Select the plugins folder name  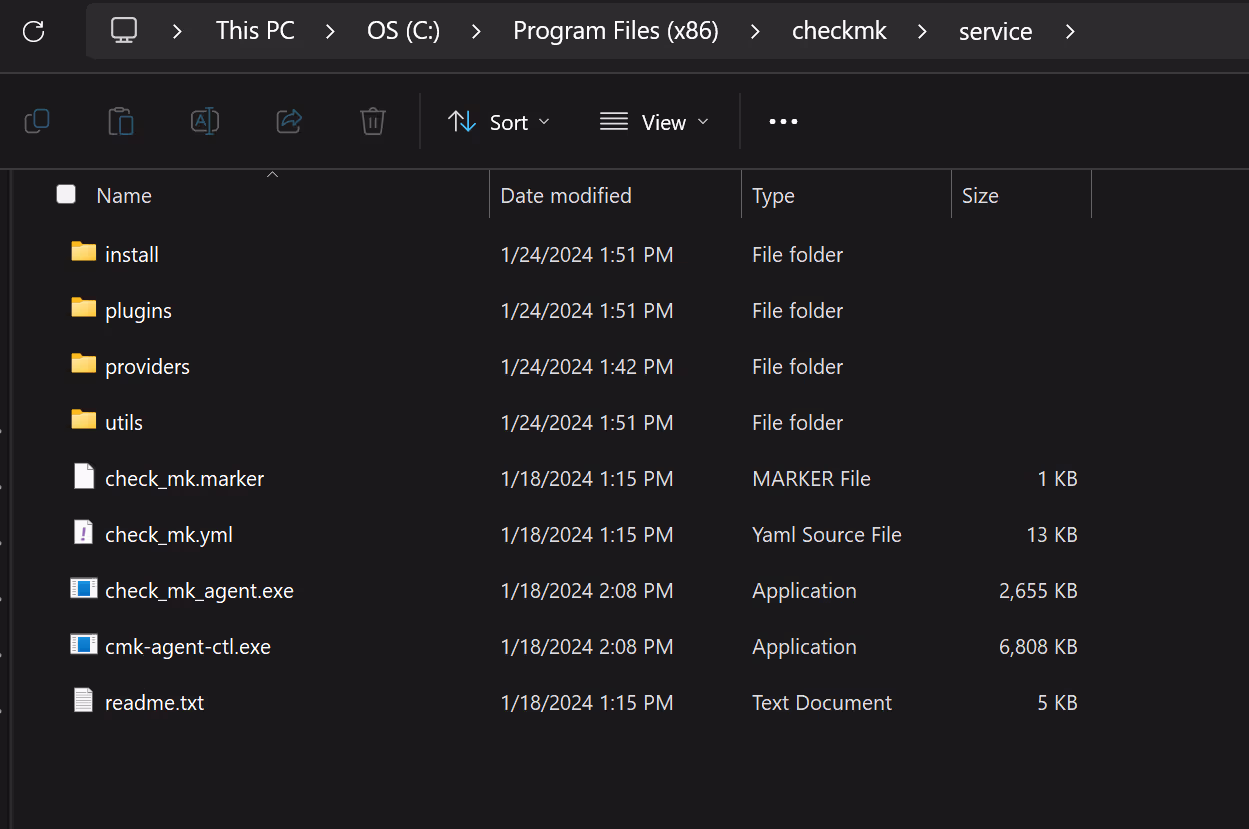click(x=138, y=310)
